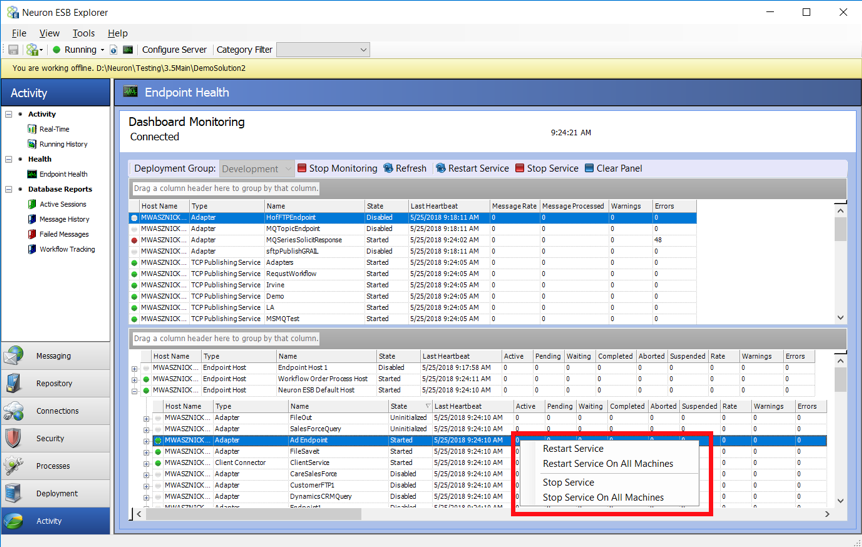Open Failed Messages report
862x547 pixels.
[64, 234]
